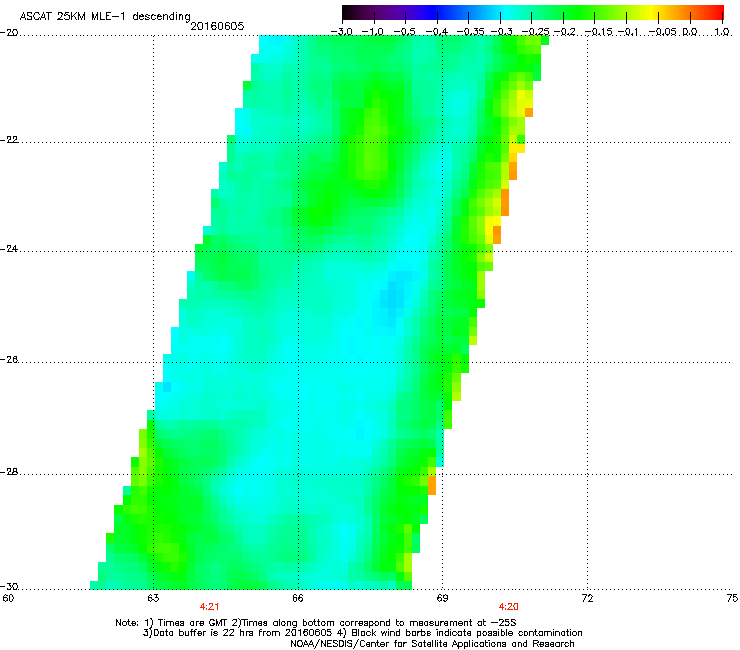The image size is (740, 650).
Task: Click the longitude label 69
Action: (442, 598)
